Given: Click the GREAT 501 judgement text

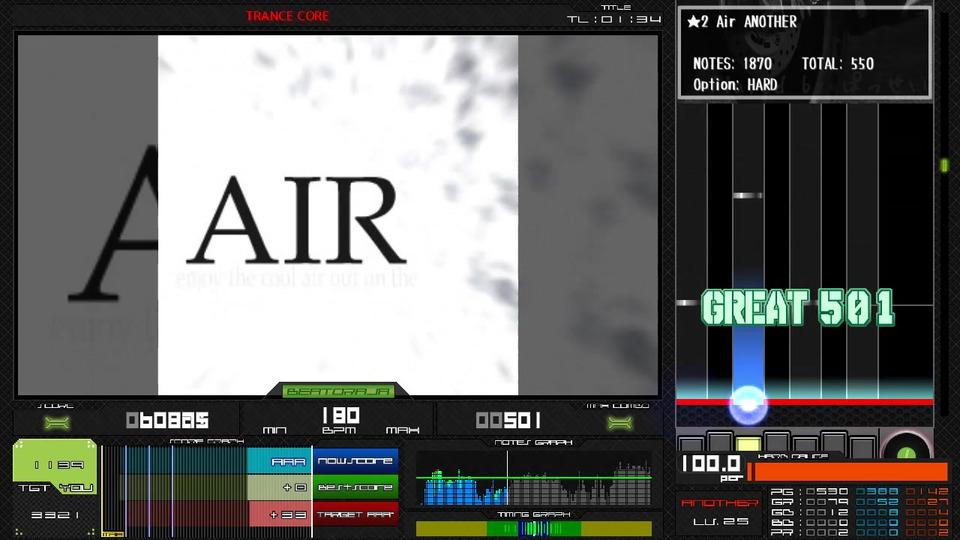Looking at the screenshot, I should click(x=797, y=307).
